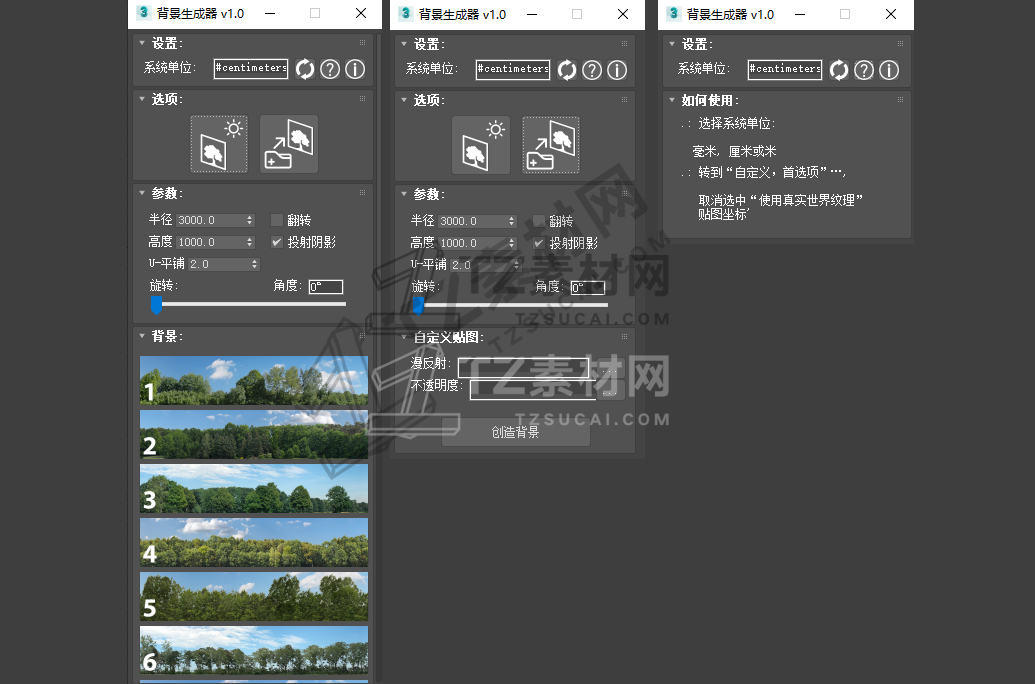Click 3ds Max app icon in middle title bar
This screenshot has height=684, width=1035.
pyautogui.click(x=406, y=13)
